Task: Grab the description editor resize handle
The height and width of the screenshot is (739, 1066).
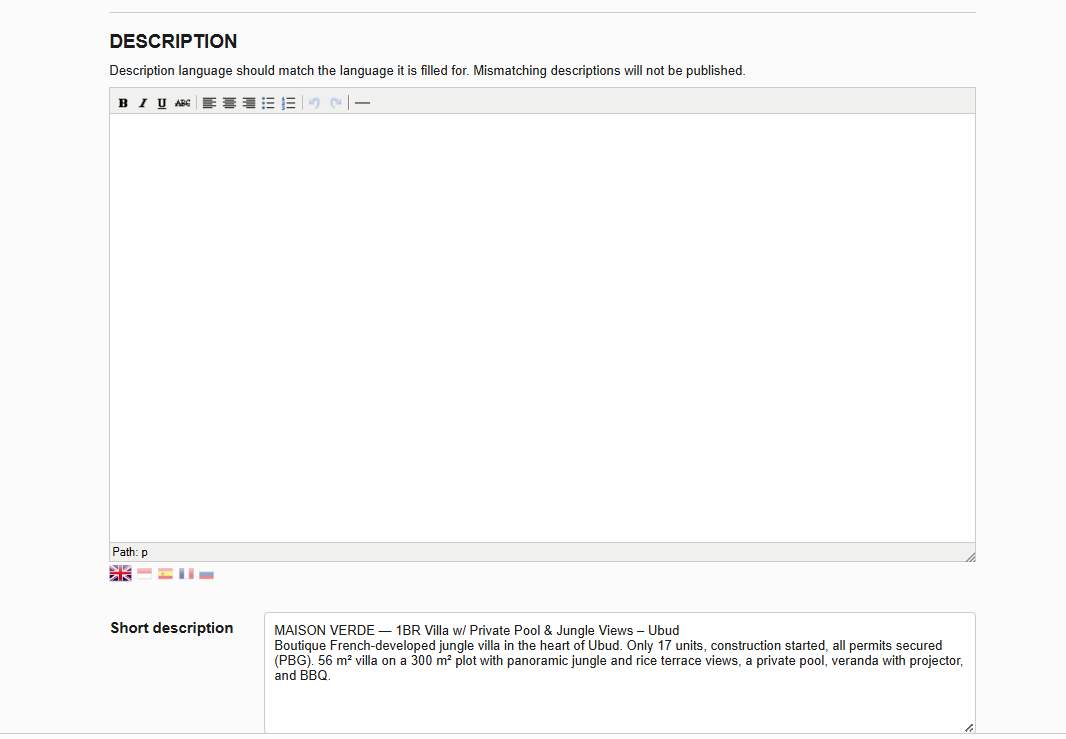Action: pyautogui.click(x=970, y=557)
